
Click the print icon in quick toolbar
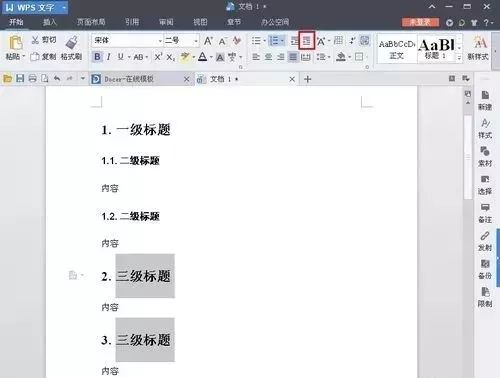point(32,79)
